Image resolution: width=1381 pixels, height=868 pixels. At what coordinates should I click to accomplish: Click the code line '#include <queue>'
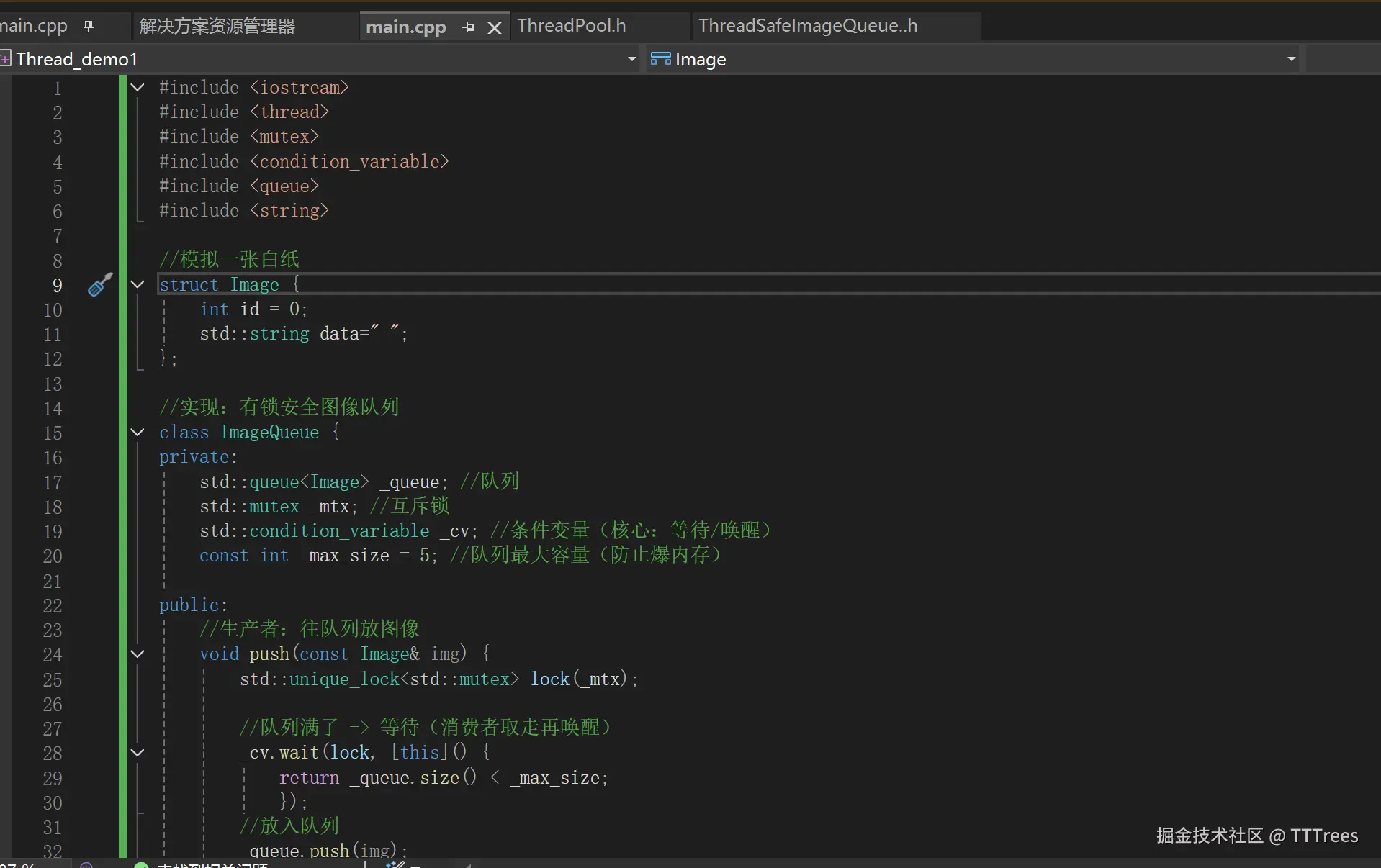point(239,186)
